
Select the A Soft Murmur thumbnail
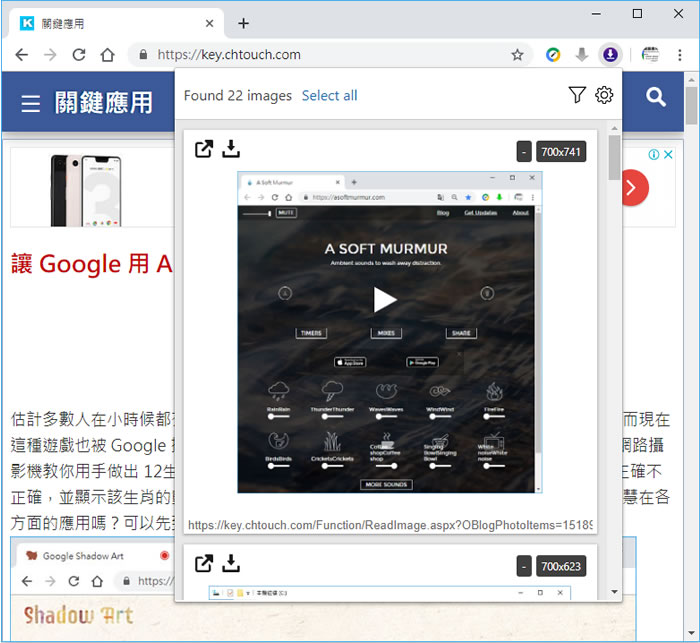pyautogui.click(x=390, y=332)
